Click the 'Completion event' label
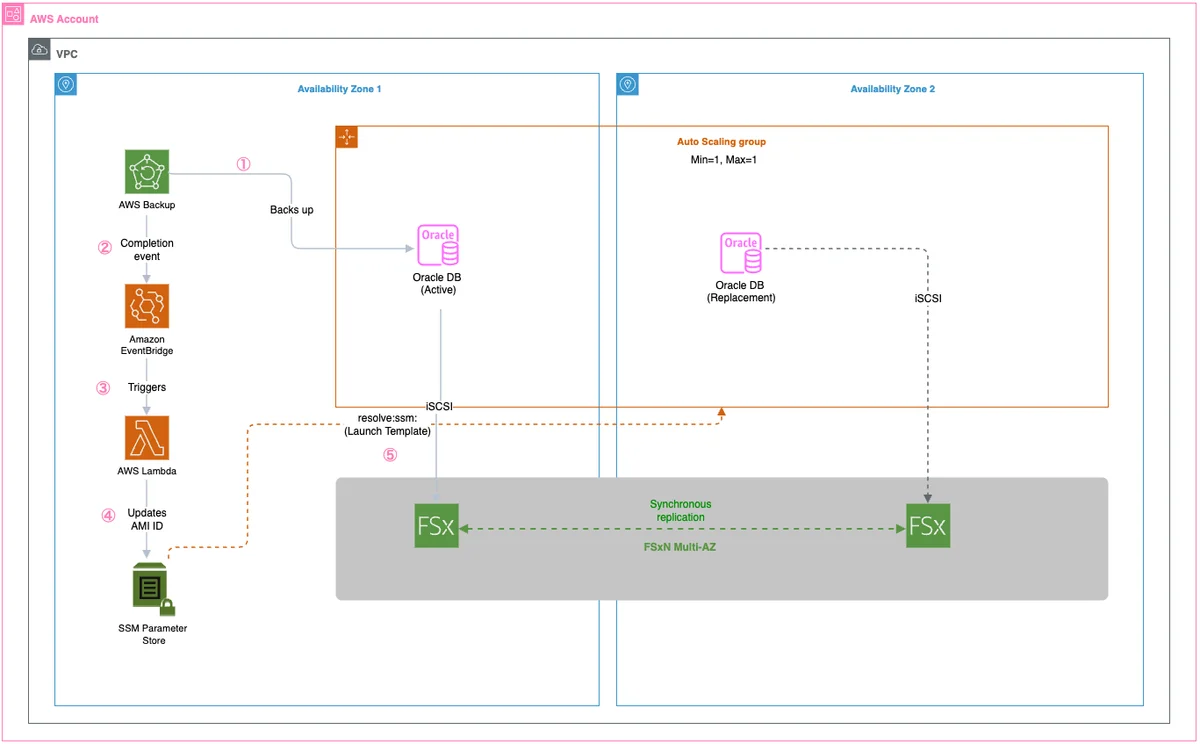The width and height of the screenshot is (1200, 744). click(x=147, y=250)
